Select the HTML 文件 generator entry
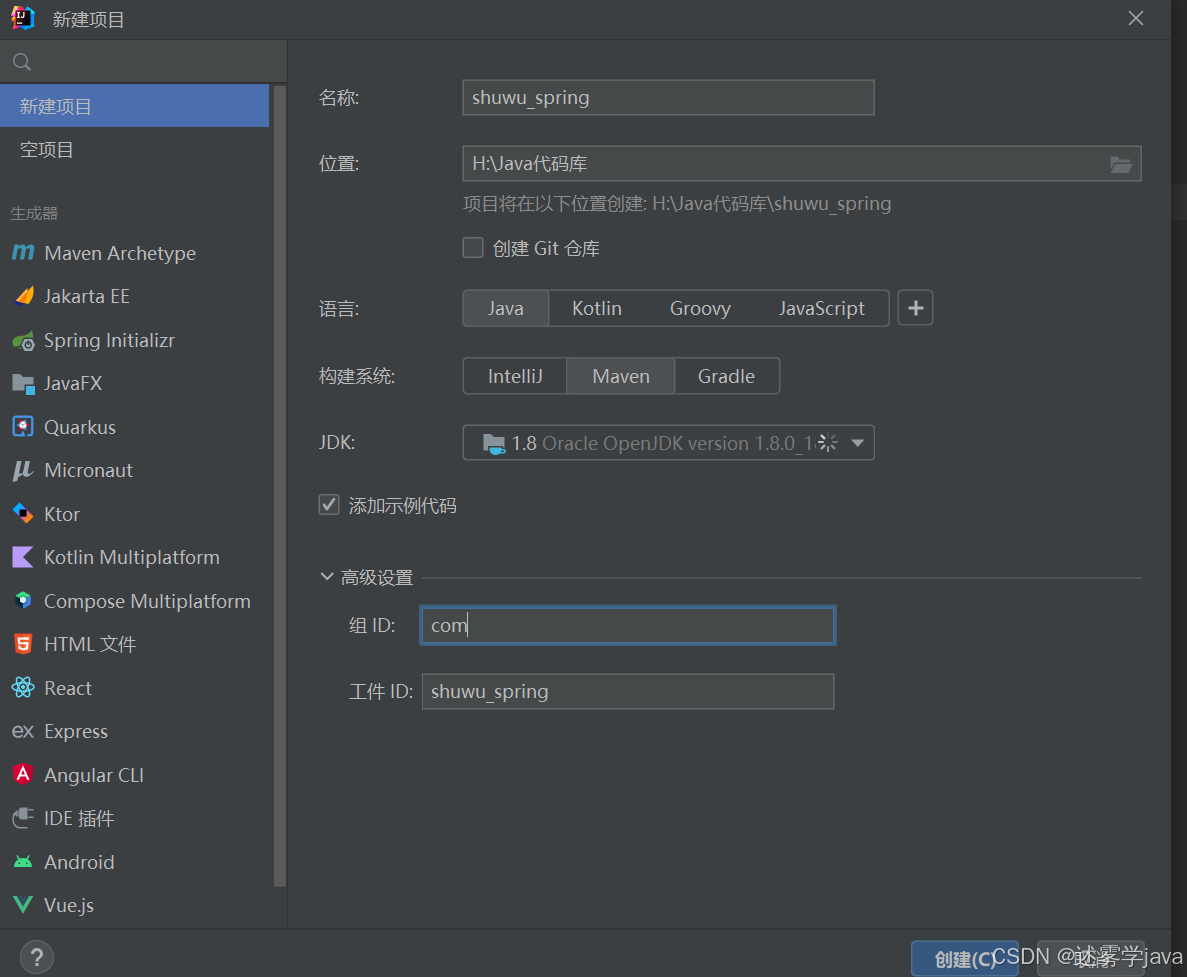The height and width of the screenshot is (977, 1187). point(134,644)
